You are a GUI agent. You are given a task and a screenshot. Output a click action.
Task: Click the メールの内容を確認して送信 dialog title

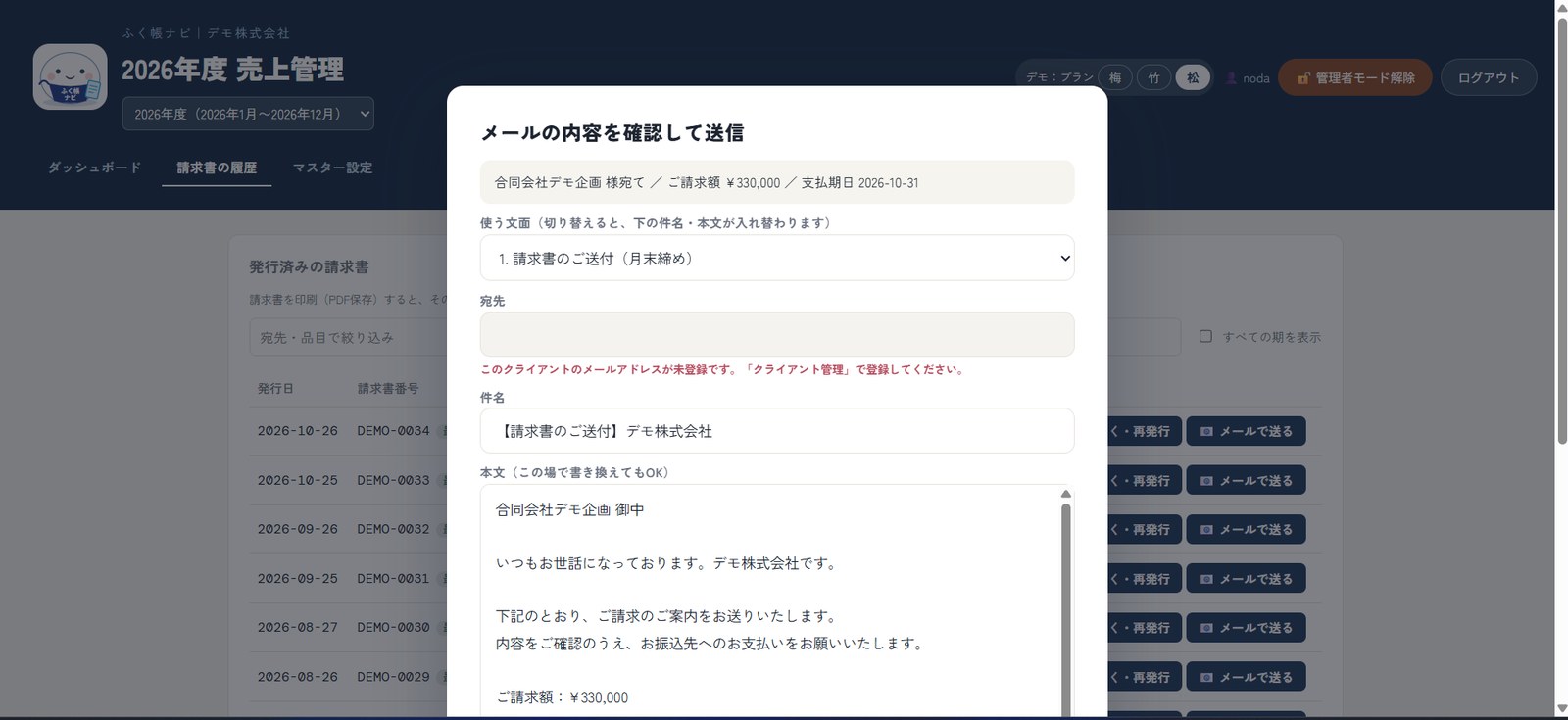(x=612, y=133)
